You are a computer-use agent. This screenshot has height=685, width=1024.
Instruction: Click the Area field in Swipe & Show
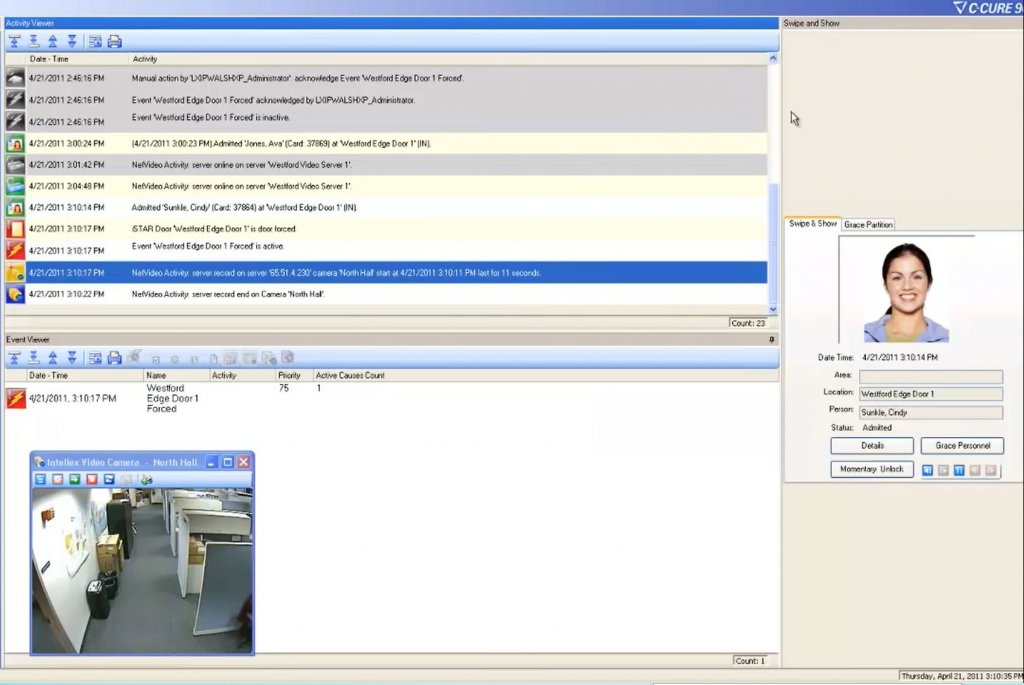coord(931,376)
